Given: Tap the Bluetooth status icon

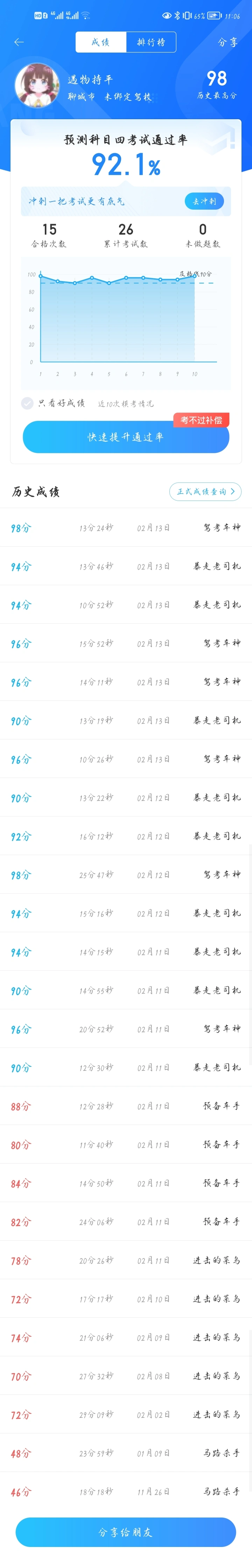Looking at the screenshot, I should pyautogui.click(x=177, y=16).
